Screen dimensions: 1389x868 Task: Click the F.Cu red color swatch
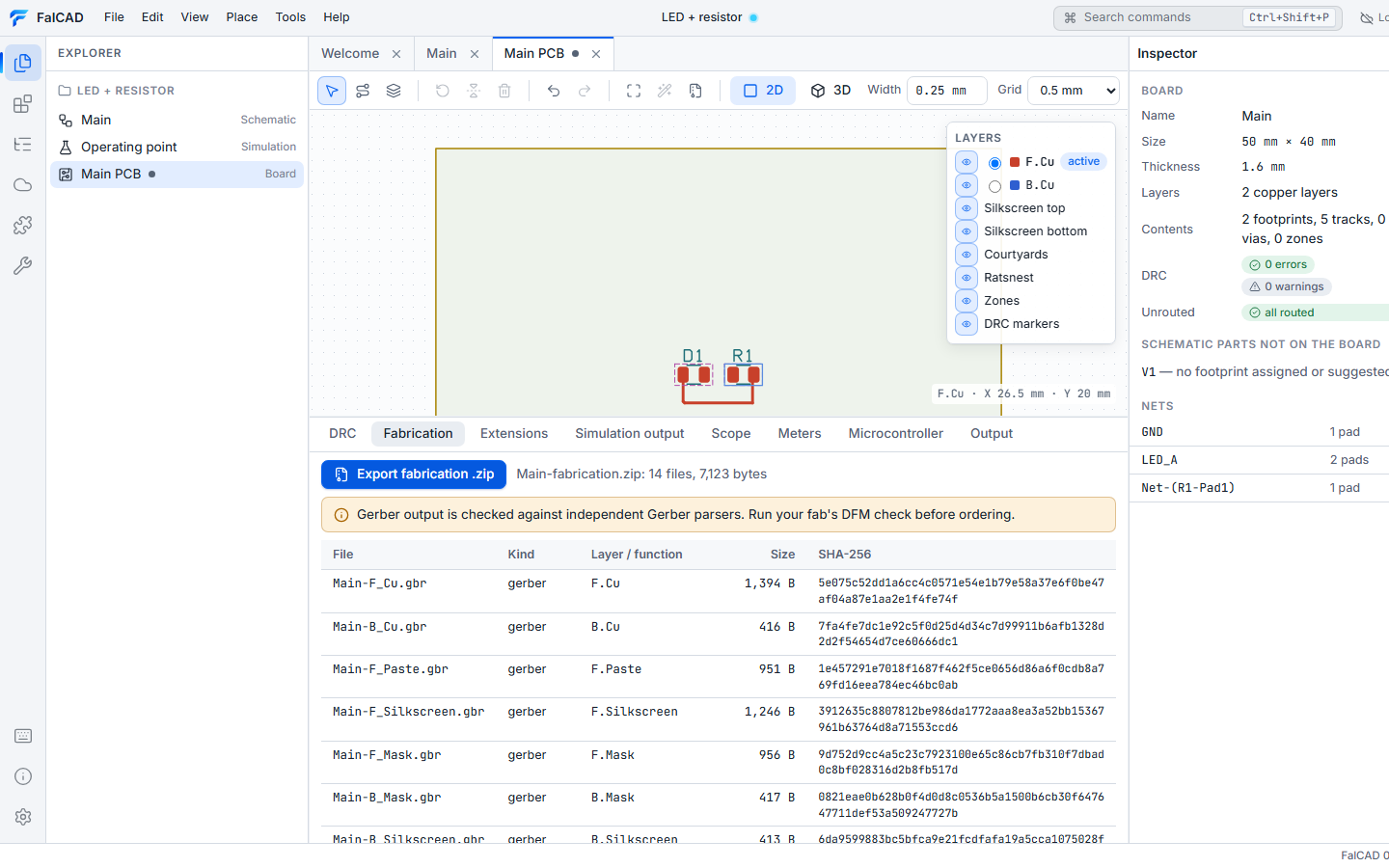click(1015, 162)
